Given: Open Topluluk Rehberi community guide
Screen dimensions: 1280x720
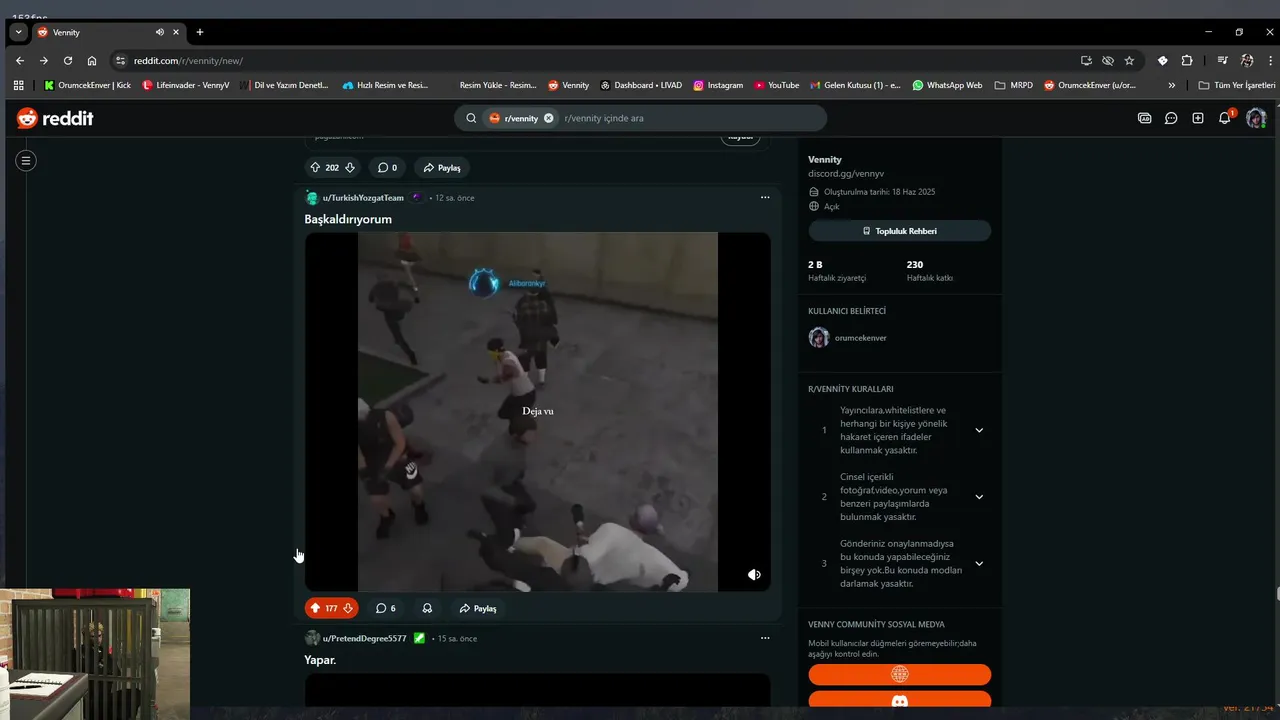Looking at the screenshot, I should (900, 231).
